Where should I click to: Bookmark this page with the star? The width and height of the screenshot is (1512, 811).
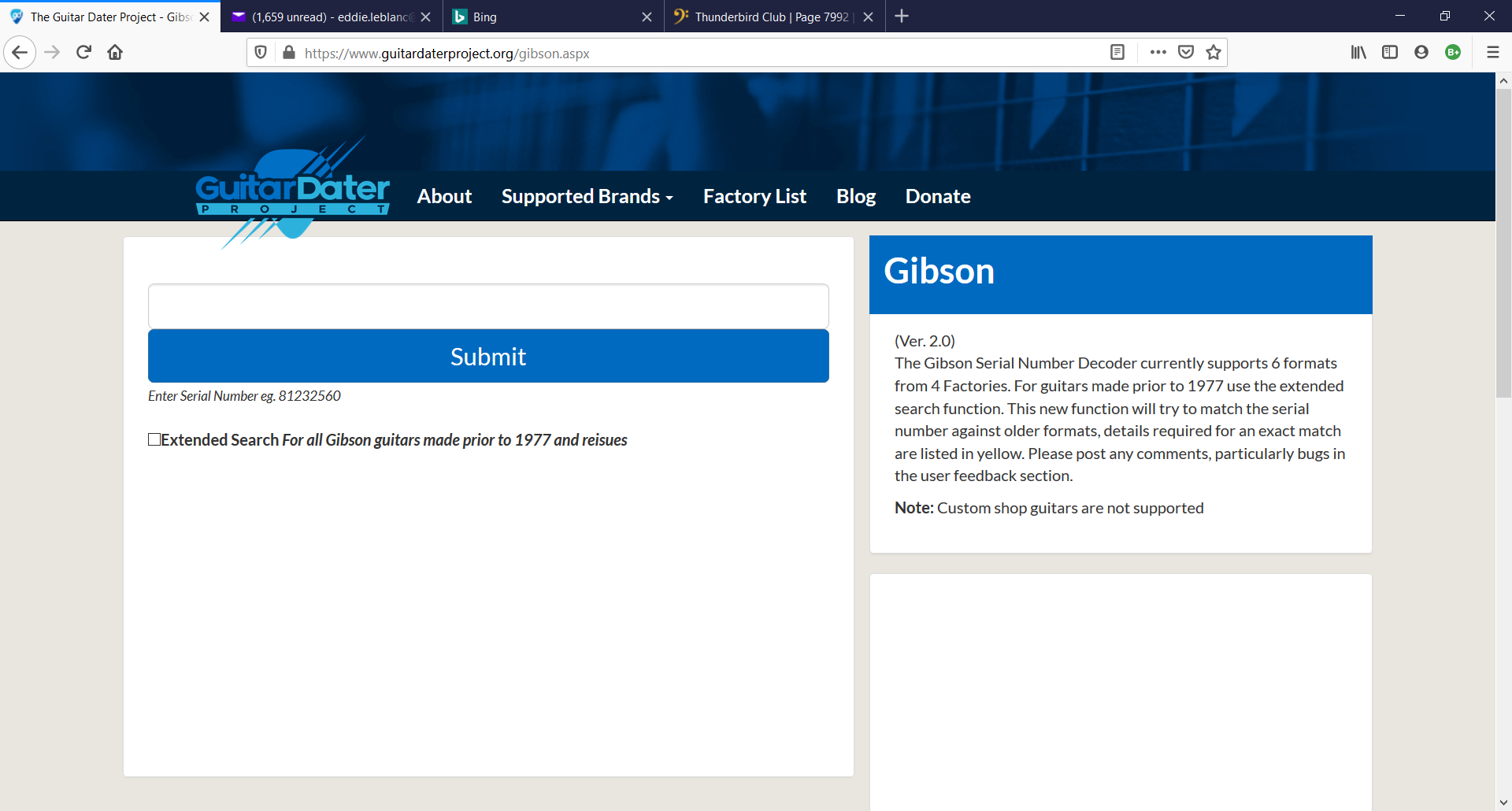(1214, 53)
